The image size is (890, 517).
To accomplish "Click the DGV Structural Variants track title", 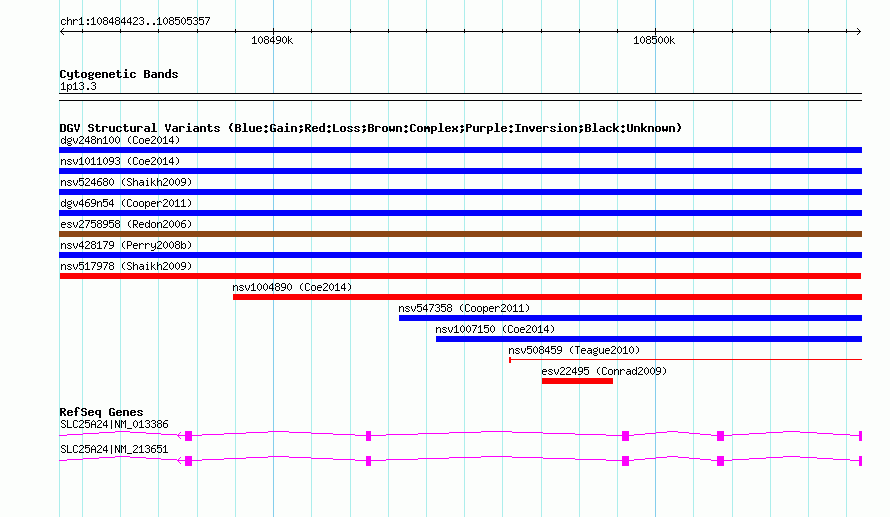I will [371, 128].
